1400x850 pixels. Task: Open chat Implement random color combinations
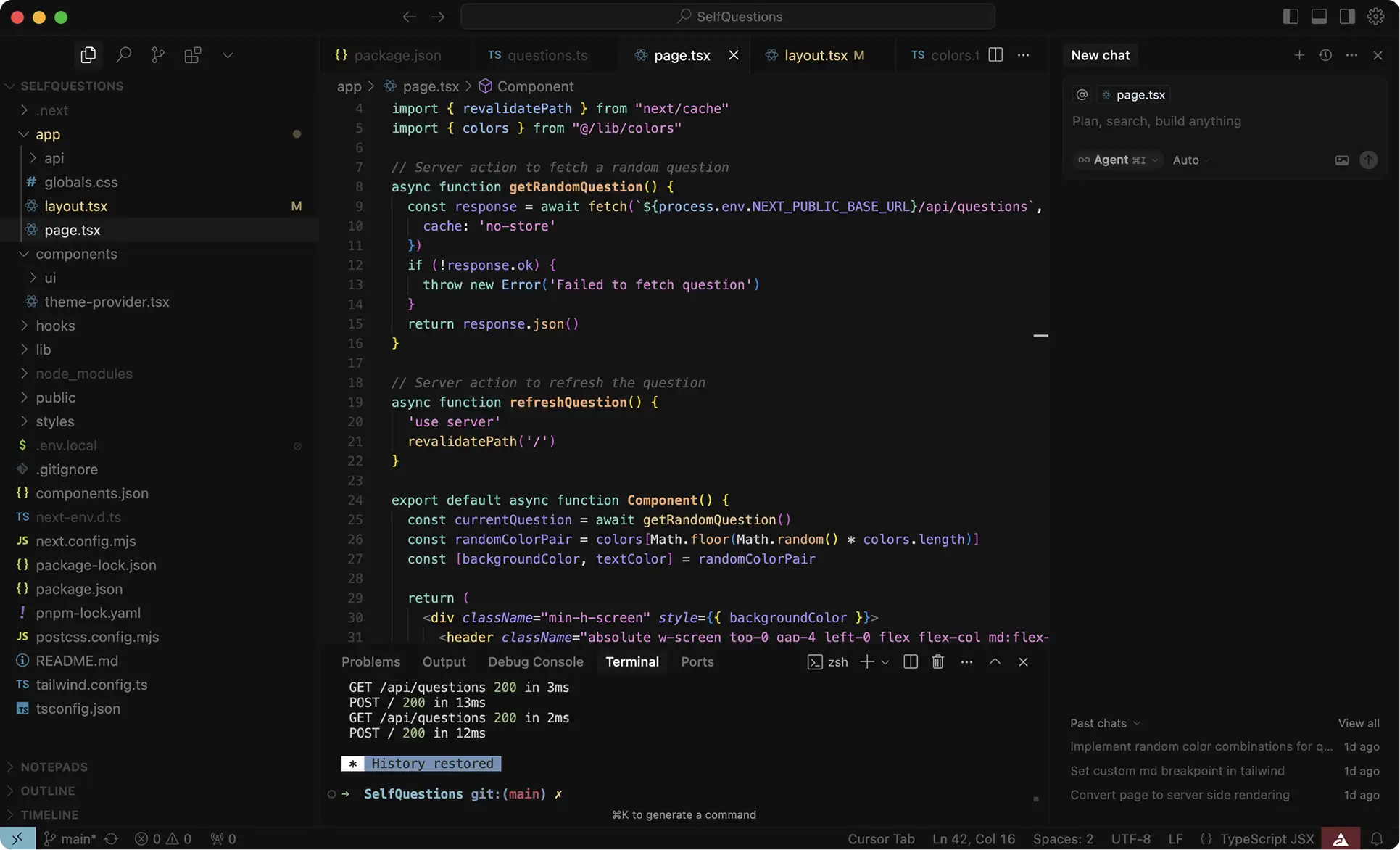1225,746
